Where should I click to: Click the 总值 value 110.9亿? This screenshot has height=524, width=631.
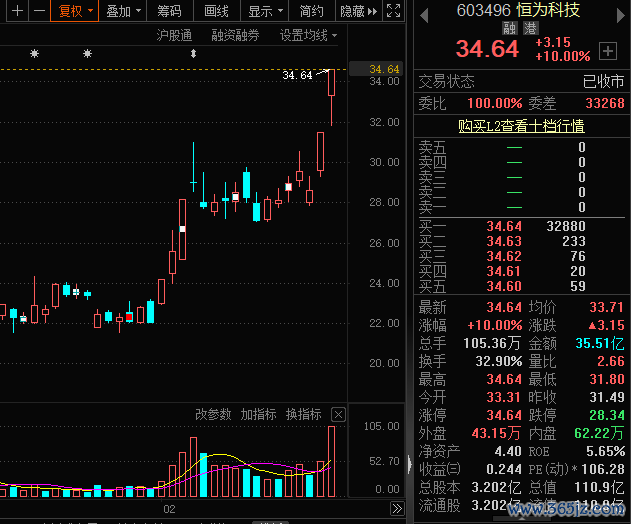click(599, 487)
